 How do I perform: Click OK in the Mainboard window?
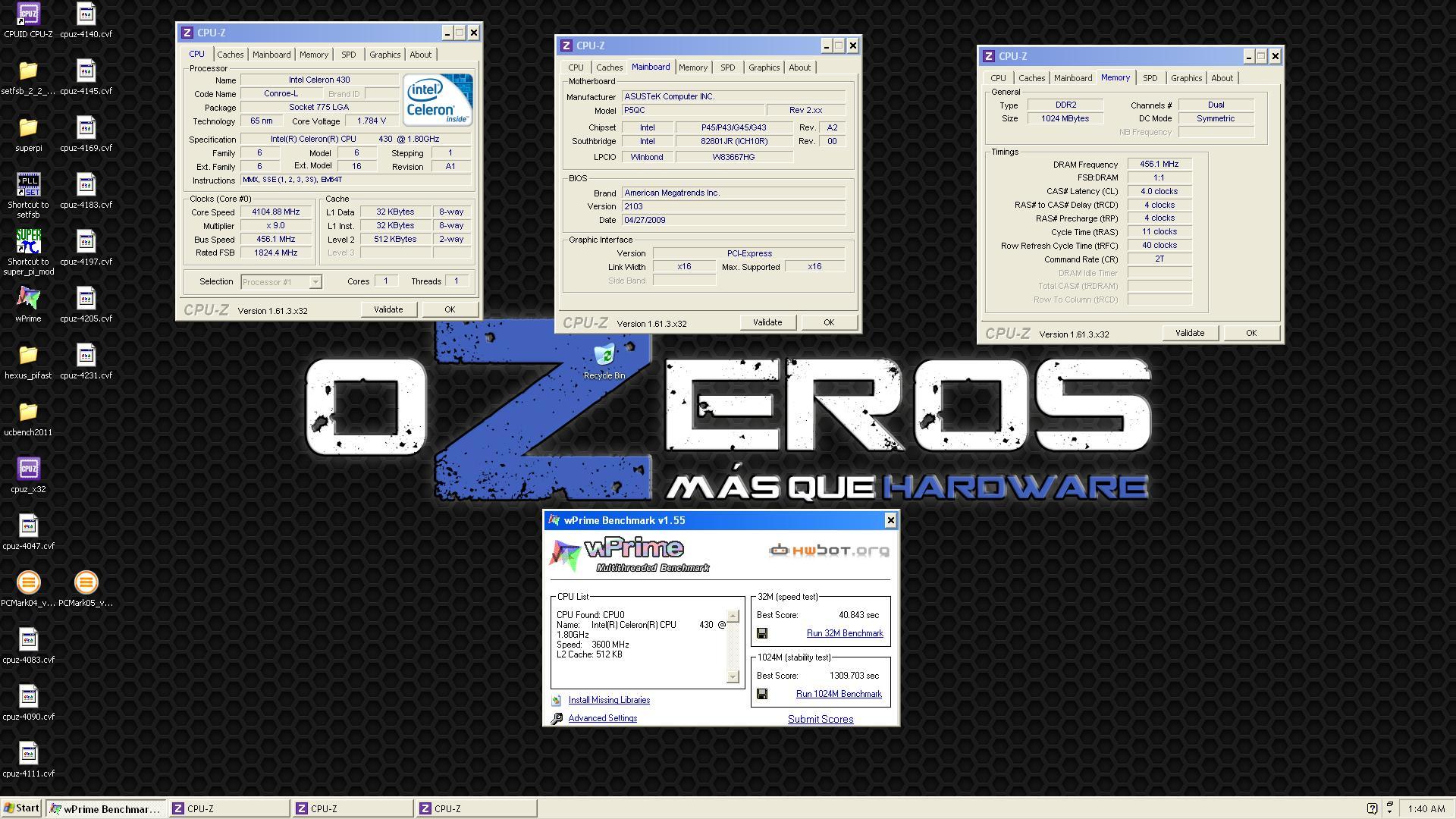829,322
